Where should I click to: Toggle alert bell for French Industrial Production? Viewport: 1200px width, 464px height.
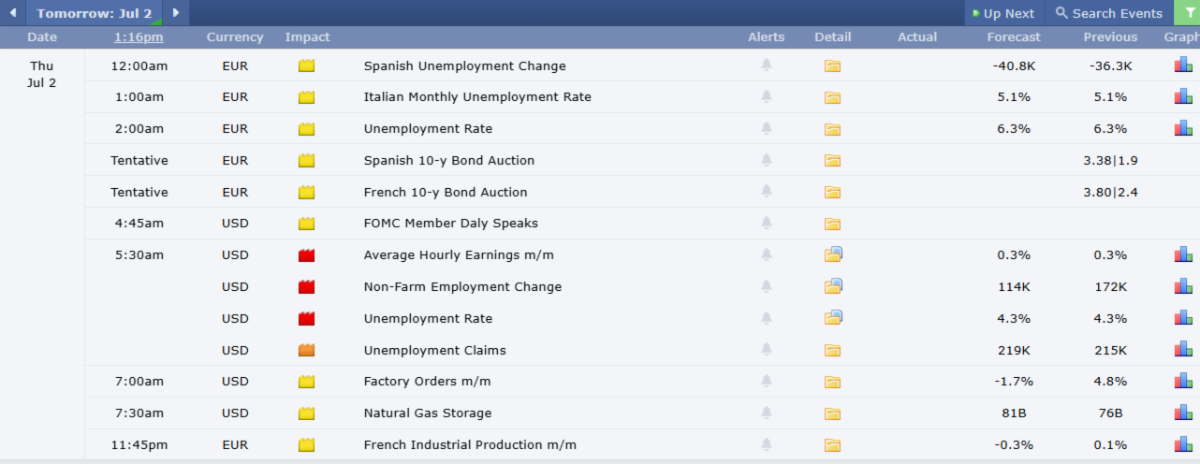767,445
